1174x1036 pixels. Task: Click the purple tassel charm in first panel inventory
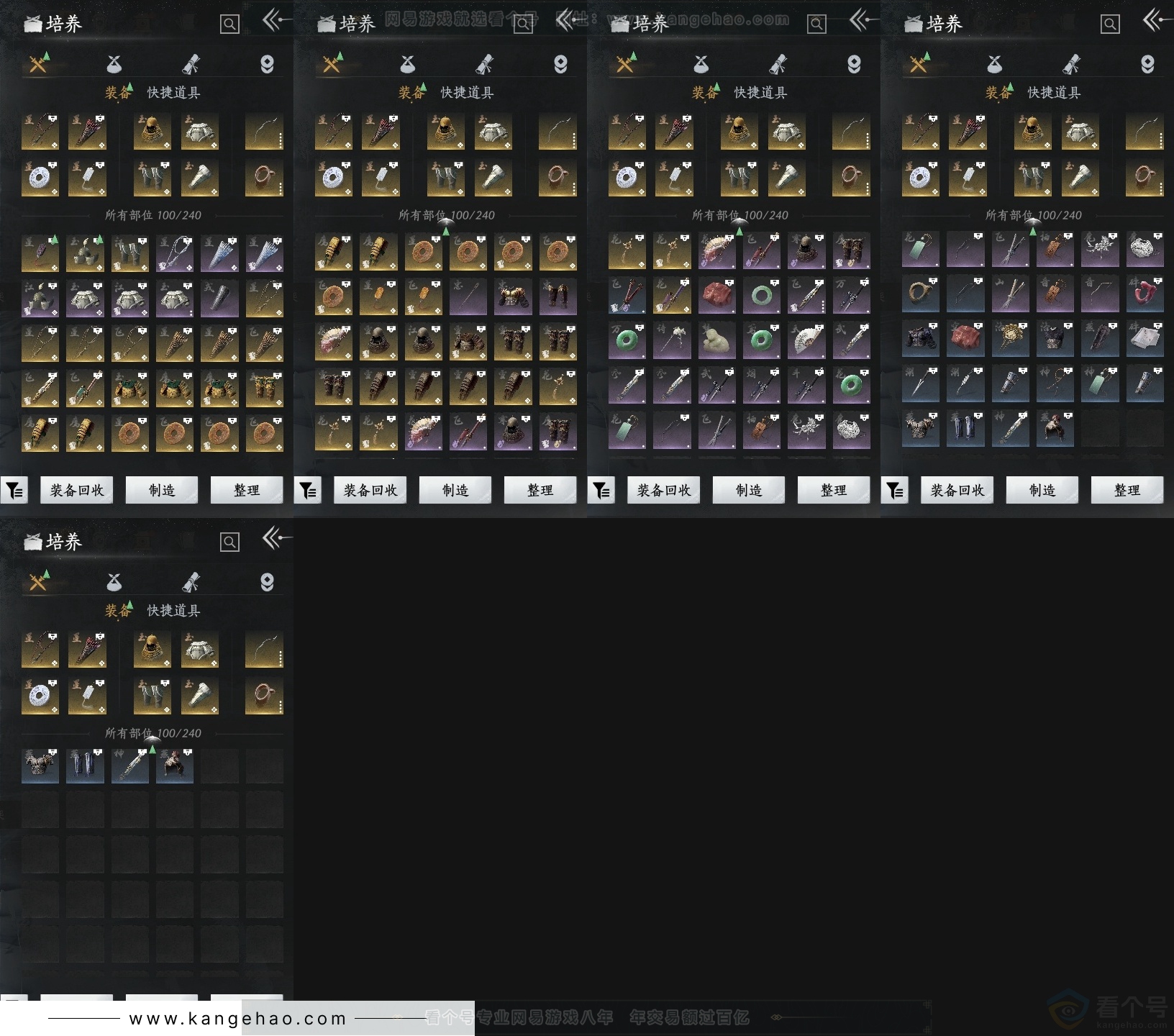[40, 253]
